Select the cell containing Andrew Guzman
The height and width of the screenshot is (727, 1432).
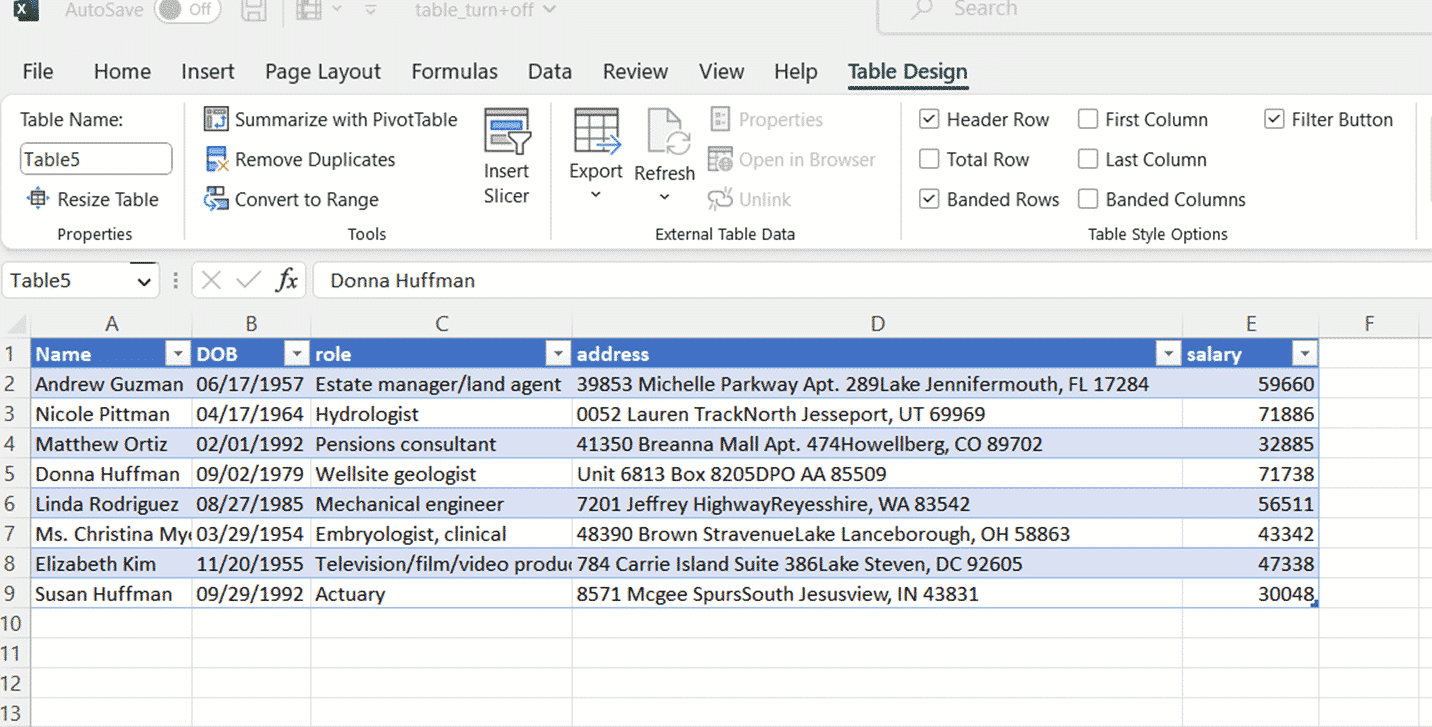(x=112, y=384)
